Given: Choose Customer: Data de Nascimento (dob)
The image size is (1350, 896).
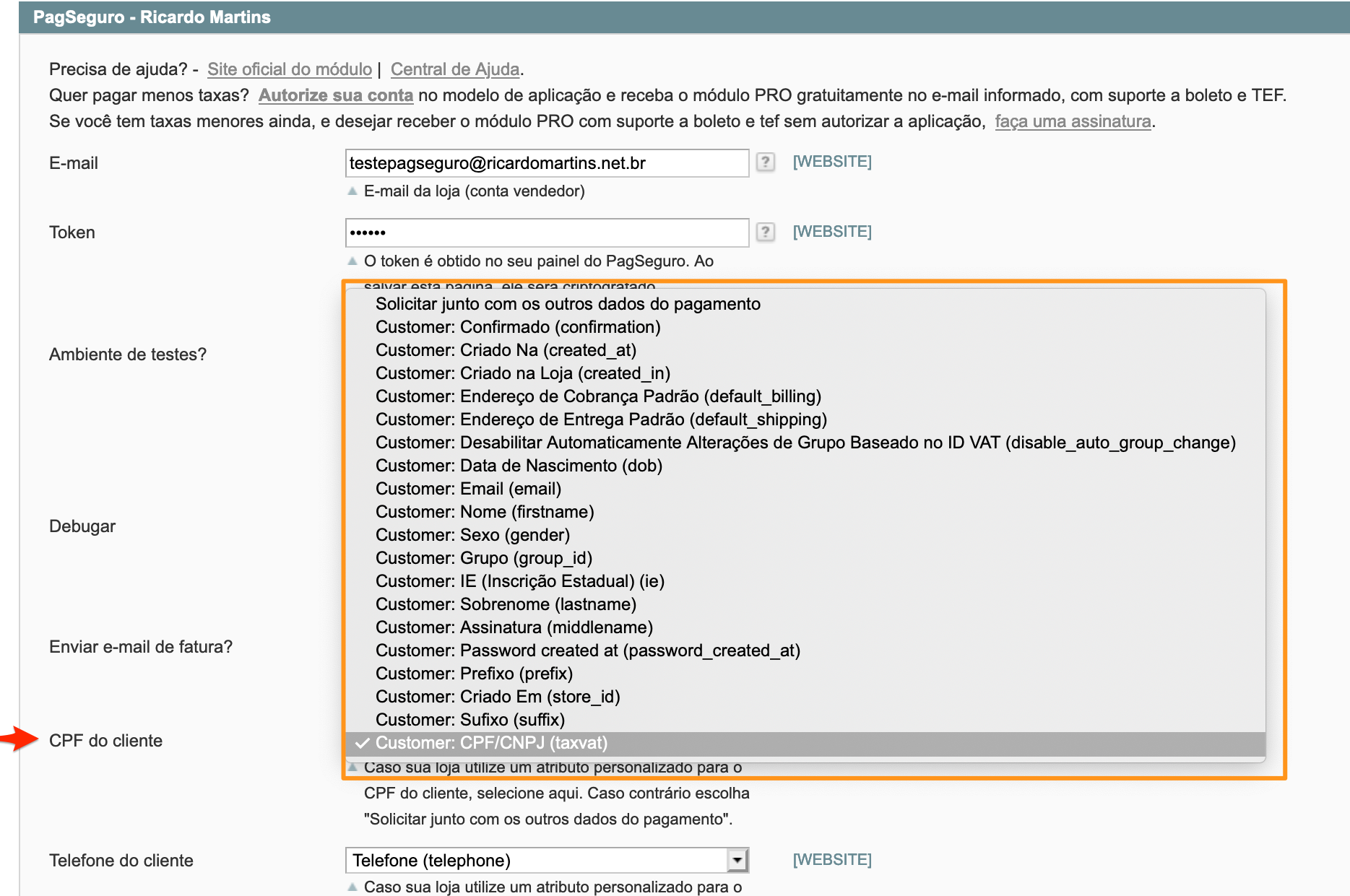Looking at the screenshot, I should click(805, 466).
